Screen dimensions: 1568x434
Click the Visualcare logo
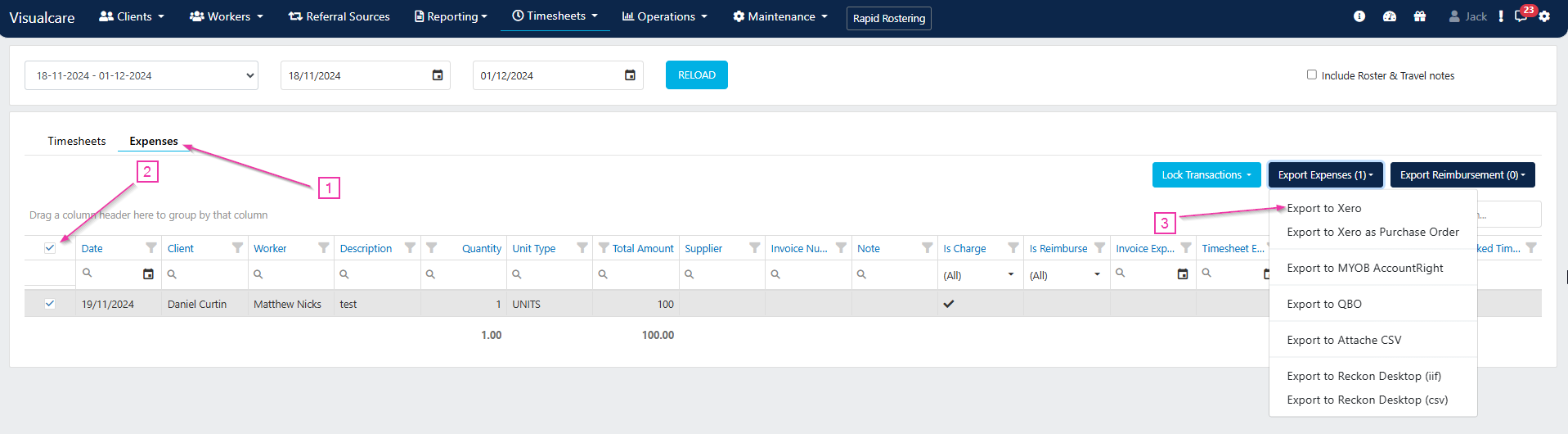42,17
